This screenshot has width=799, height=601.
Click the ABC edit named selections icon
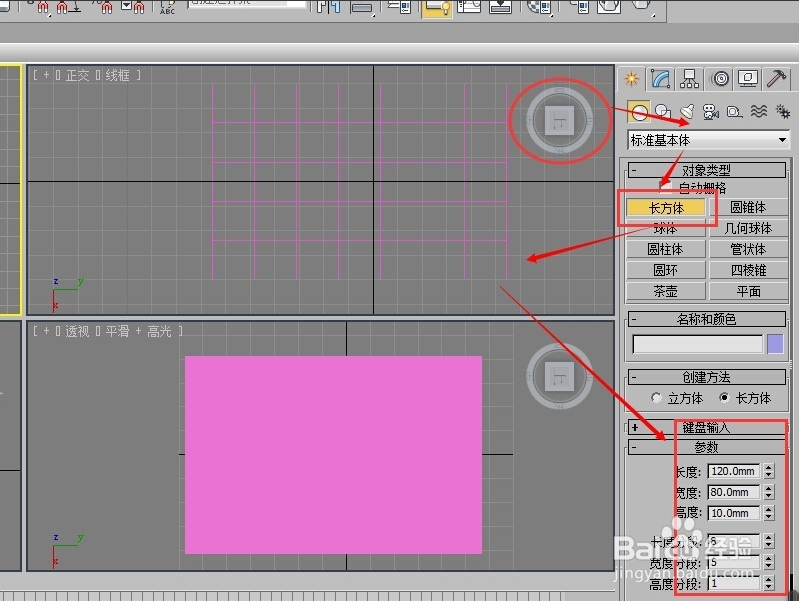click(x=167, y=7)
